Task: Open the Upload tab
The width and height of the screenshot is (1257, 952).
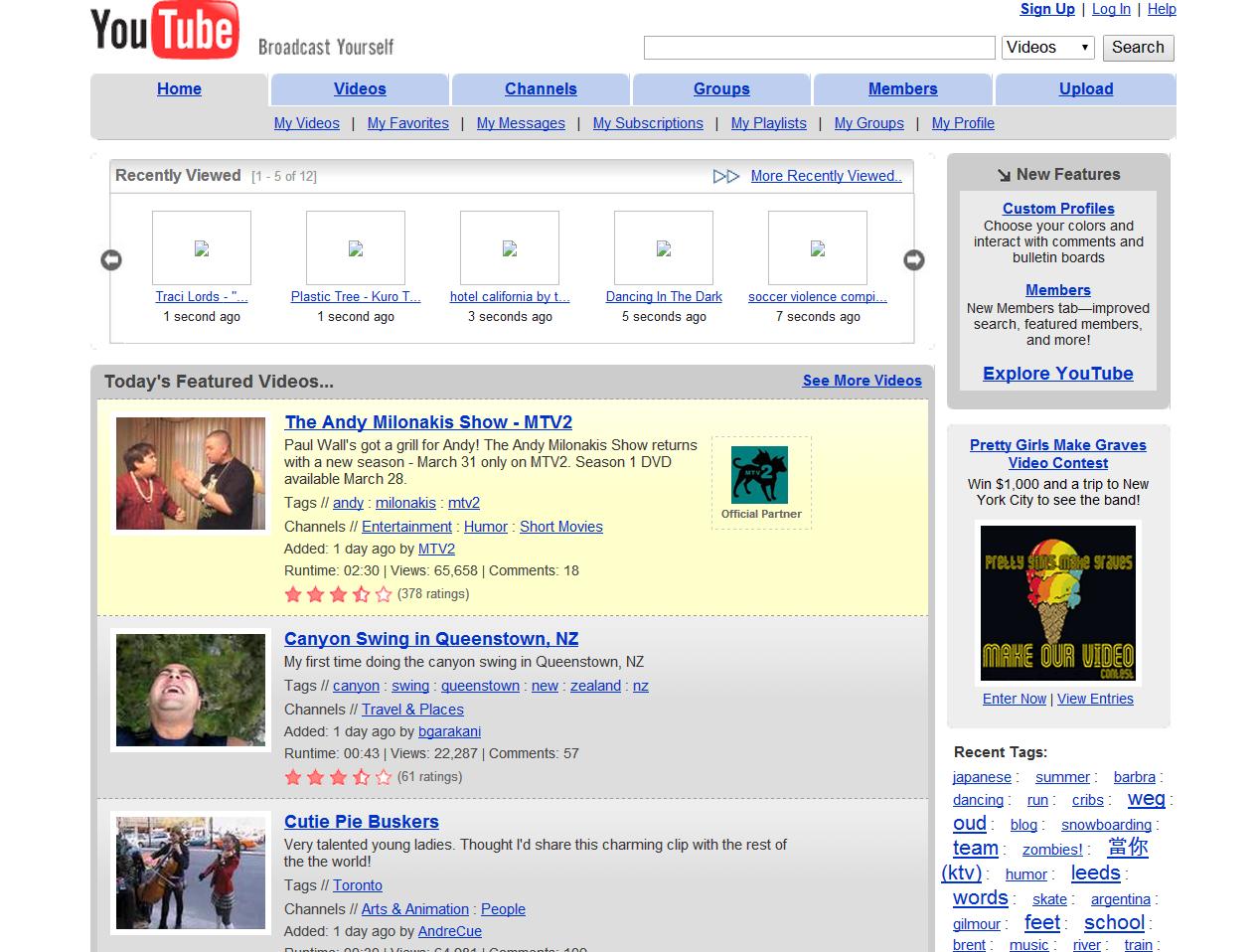Action: click(x=1085, y=88)
